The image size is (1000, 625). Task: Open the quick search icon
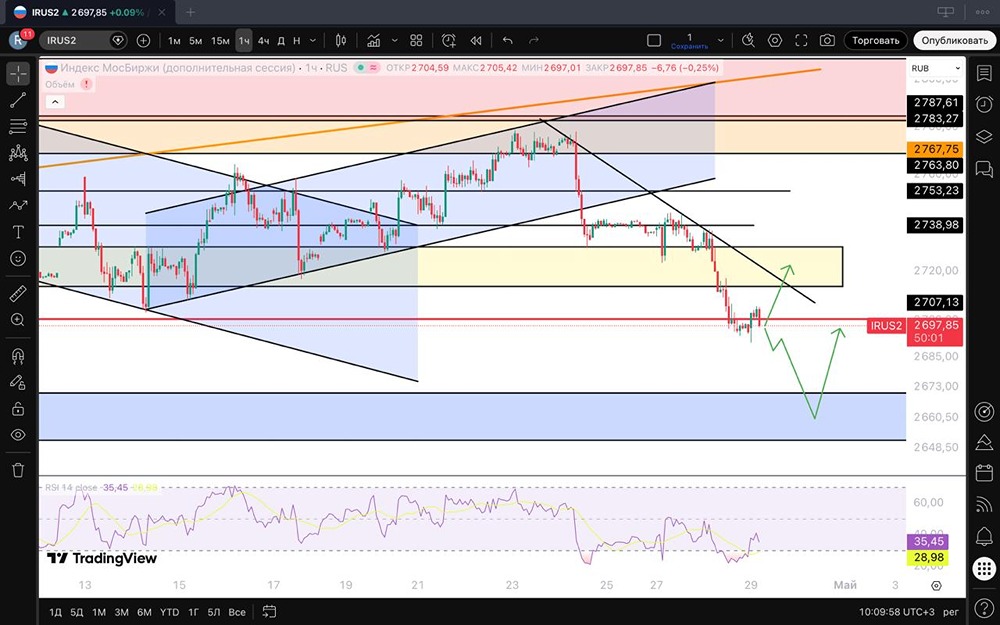[x=749, y=40]
